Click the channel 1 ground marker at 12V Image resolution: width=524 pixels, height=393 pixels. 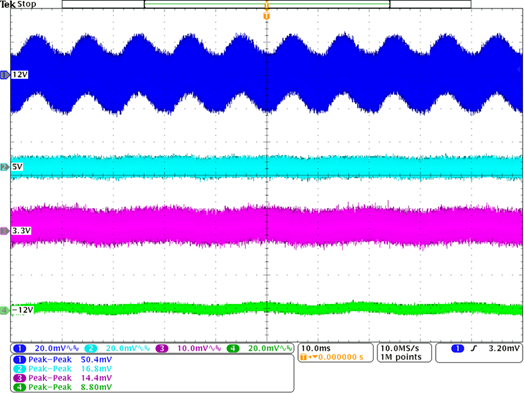[x=5, y=75]
